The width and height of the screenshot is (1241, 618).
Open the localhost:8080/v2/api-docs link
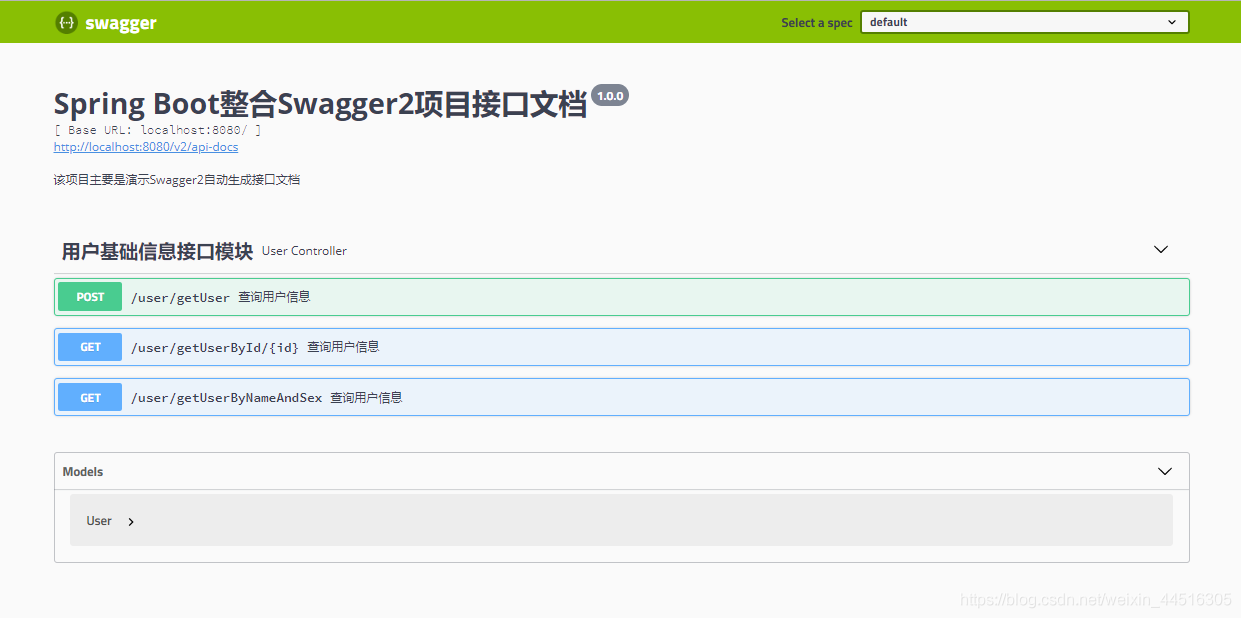pyautogui.click(x=146, y=147)
